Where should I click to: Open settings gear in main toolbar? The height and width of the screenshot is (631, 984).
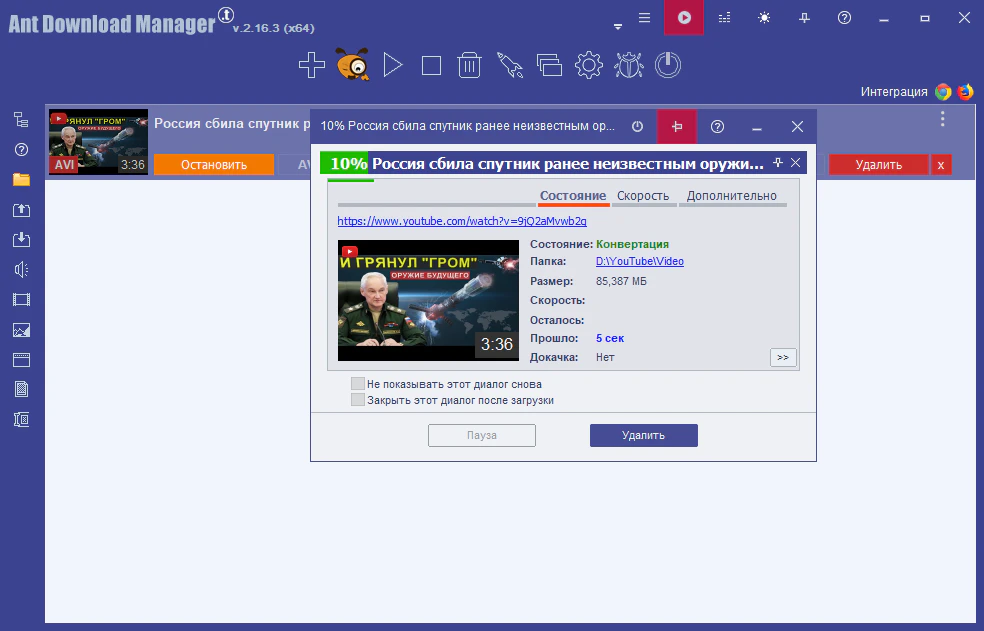coord(588,66)
